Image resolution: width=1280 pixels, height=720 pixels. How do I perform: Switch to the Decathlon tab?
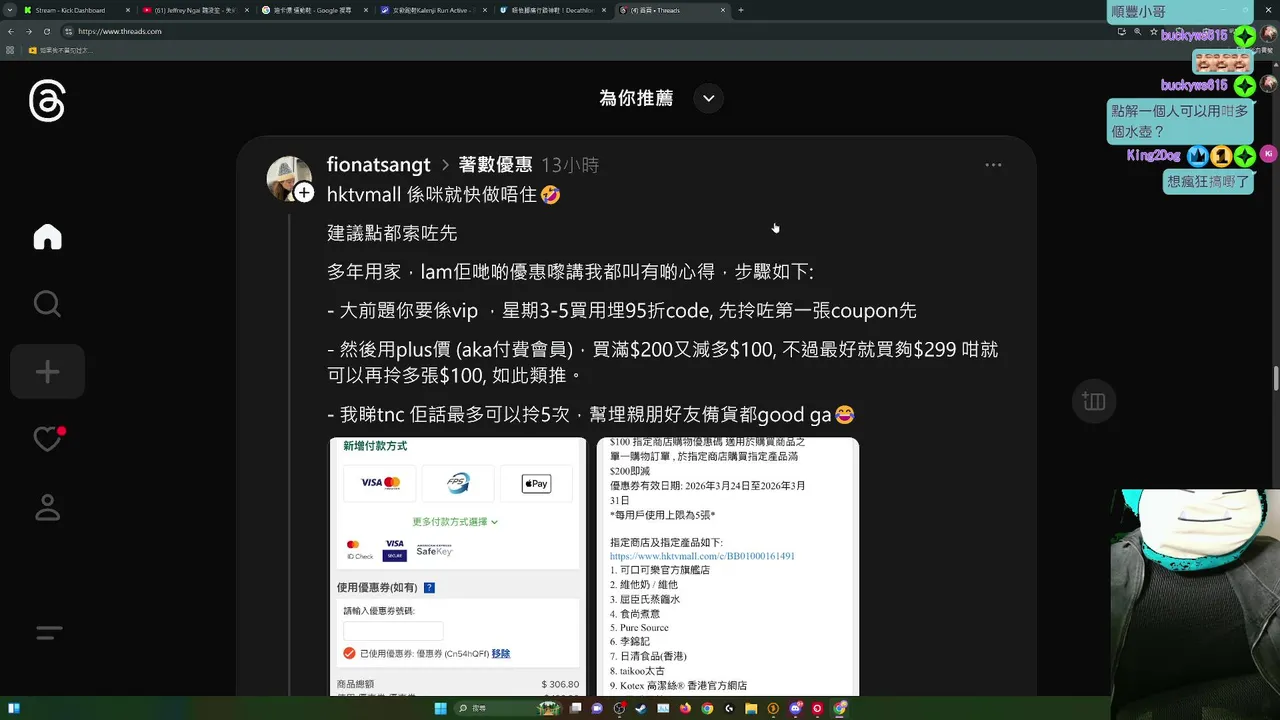tap(552, 10)
